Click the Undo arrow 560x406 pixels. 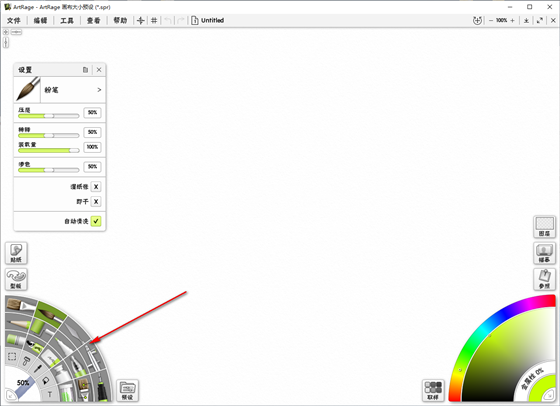pyautogui.click(x=168, y=20)
